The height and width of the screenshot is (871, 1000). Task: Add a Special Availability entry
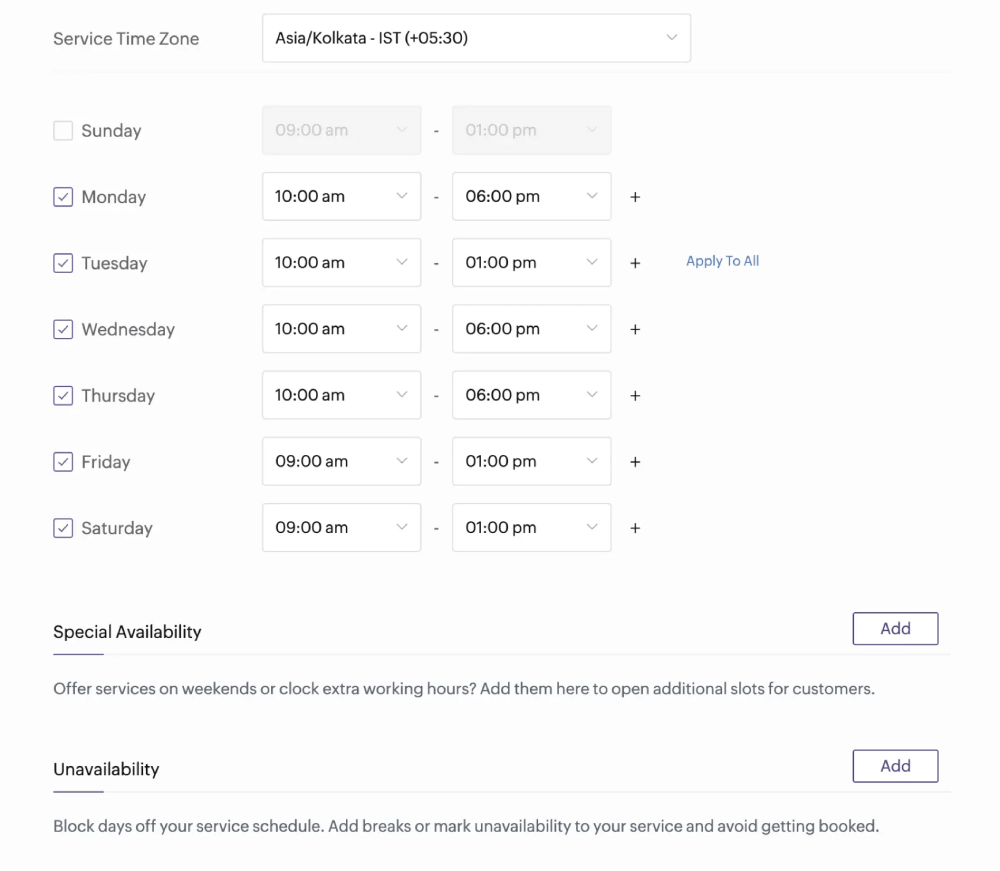click(x=894, y=628)
